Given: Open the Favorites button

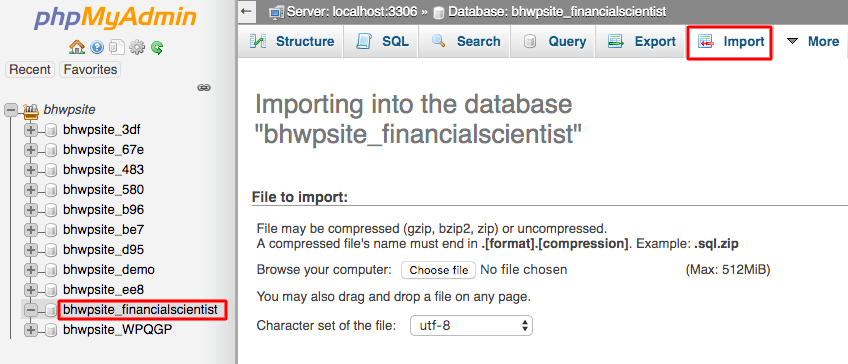Looking at the screenshot, I should point(90,70).
